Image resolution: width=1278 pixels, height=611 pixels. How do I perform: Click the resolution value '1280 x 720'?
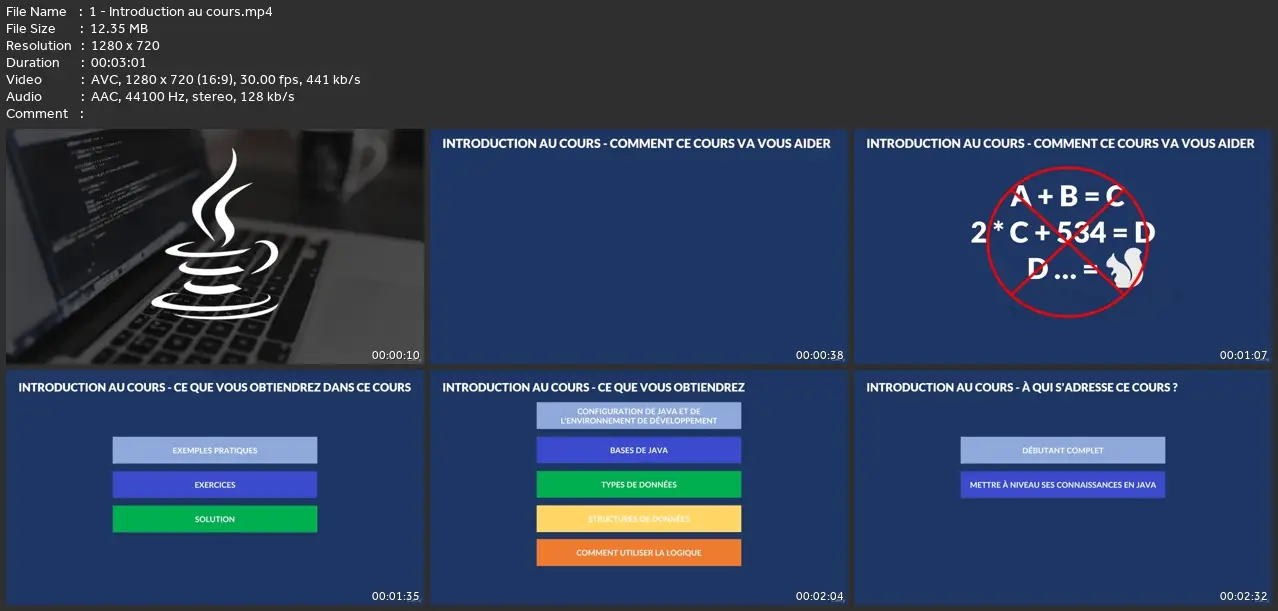125,46
